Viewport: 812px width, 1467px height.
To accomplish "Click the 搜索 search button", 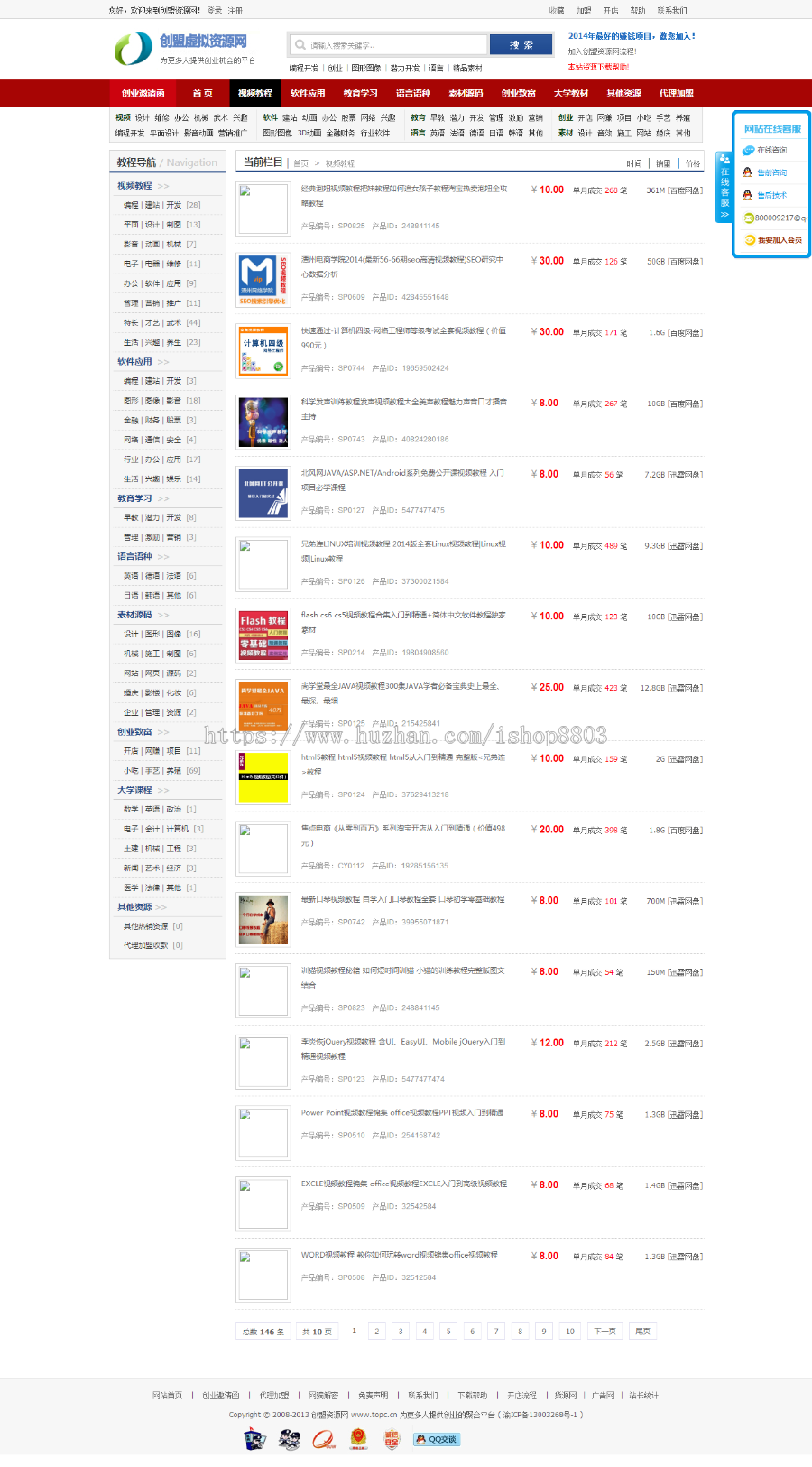I will point(521,44).
